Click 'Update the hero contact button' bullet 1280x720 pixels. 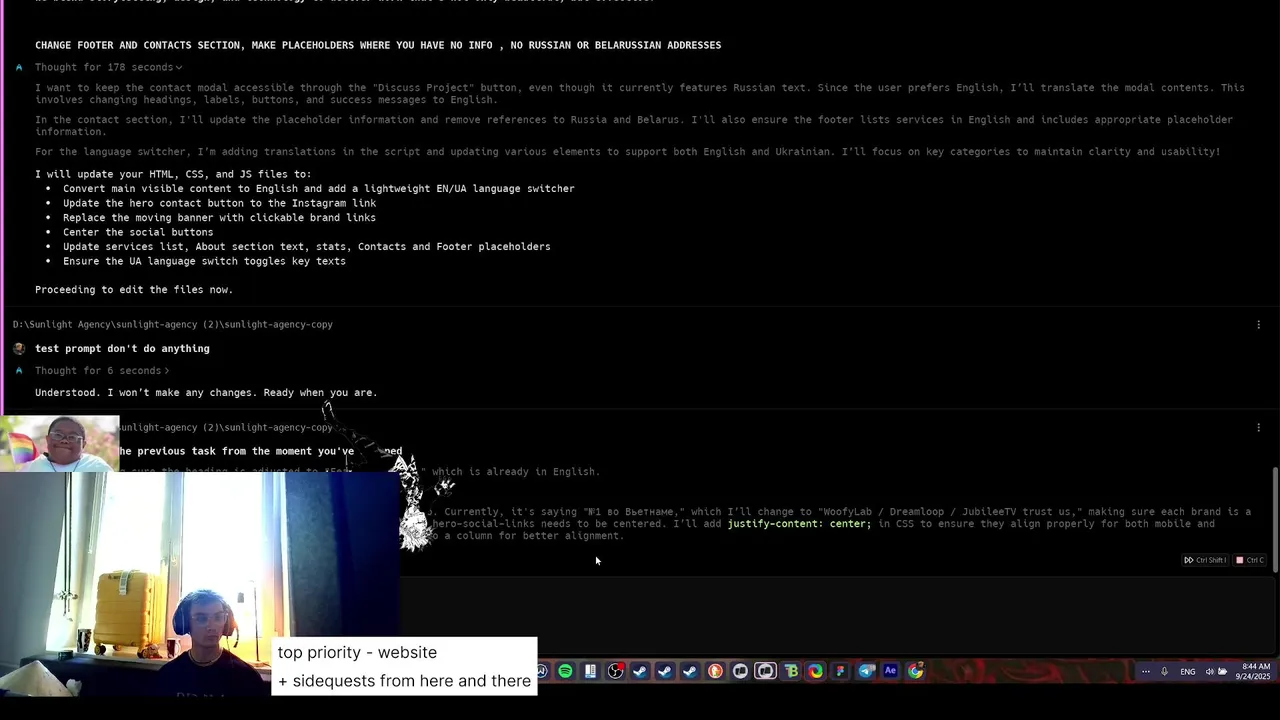click(219, 203)
